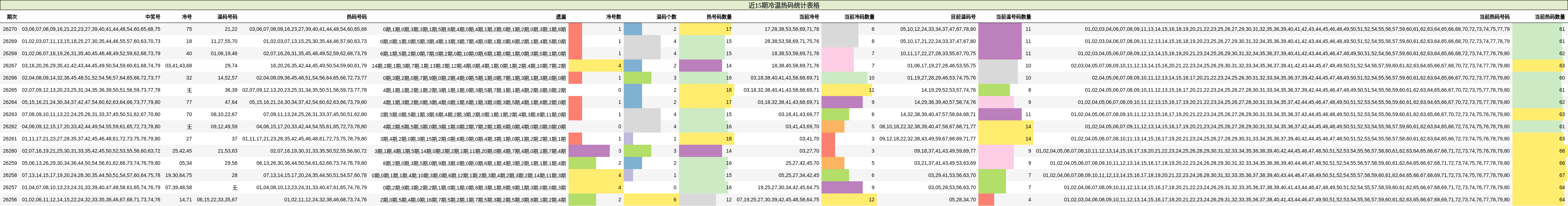Click period number 26258
The height and width of the screenshot is (206, 1568).
[x=10, y=175]
